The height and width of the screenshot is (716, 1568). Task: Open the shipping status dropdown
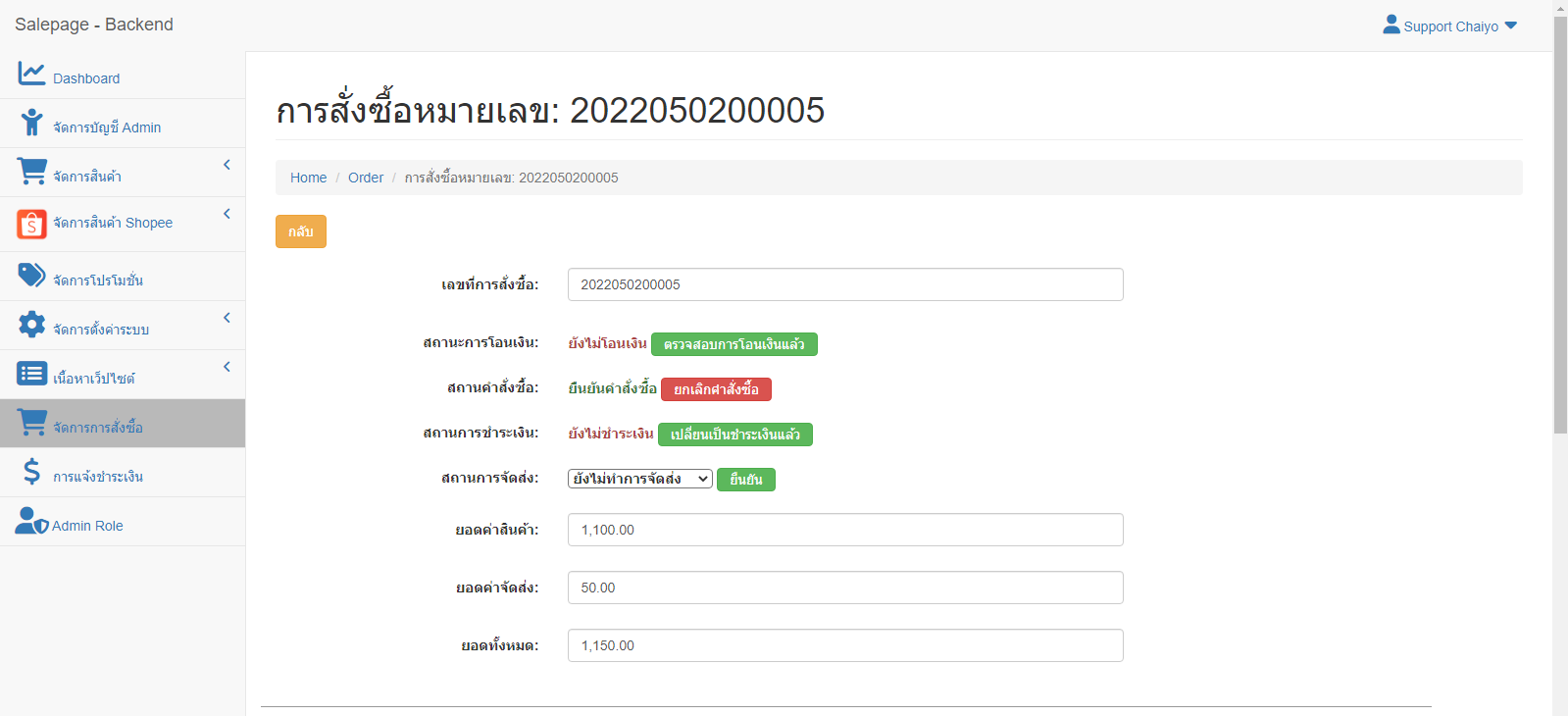tap(639, 479)
